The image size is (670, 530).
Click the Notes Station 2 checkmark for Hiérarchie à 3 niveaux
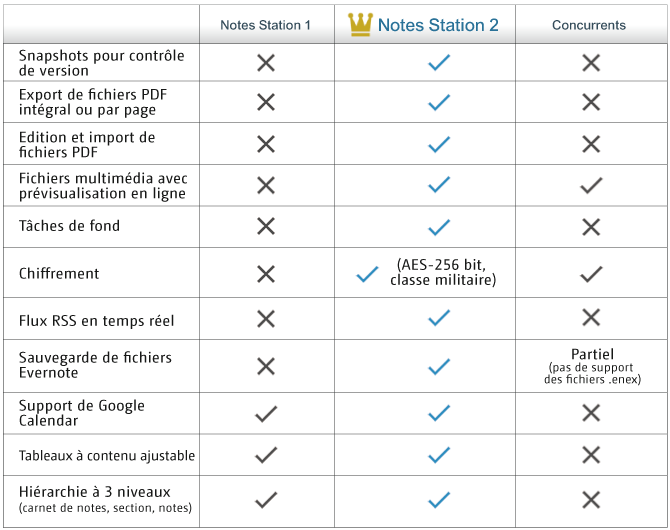[438, 500]
